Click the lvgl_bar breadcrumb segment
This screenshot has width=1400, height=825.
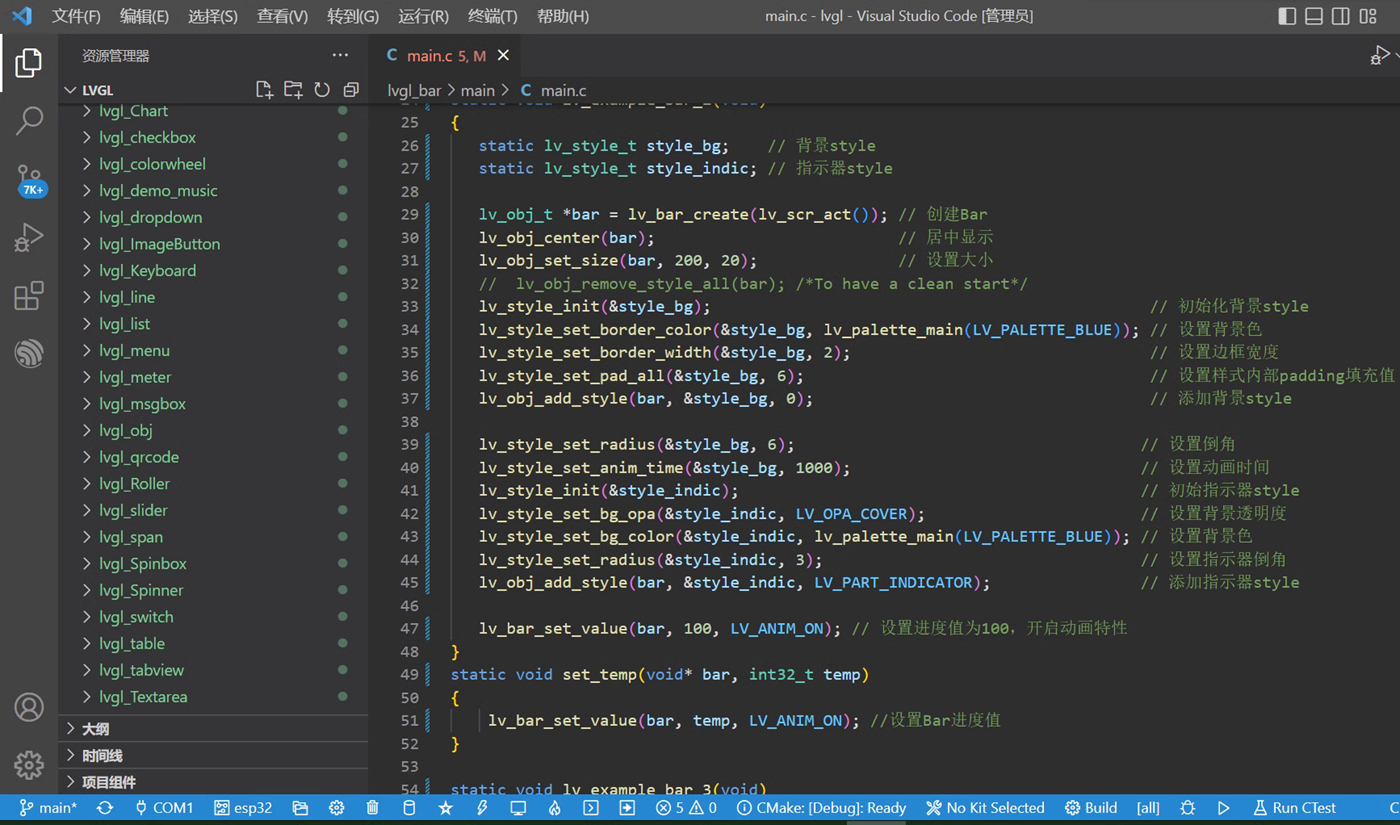(x=414, y=91)
